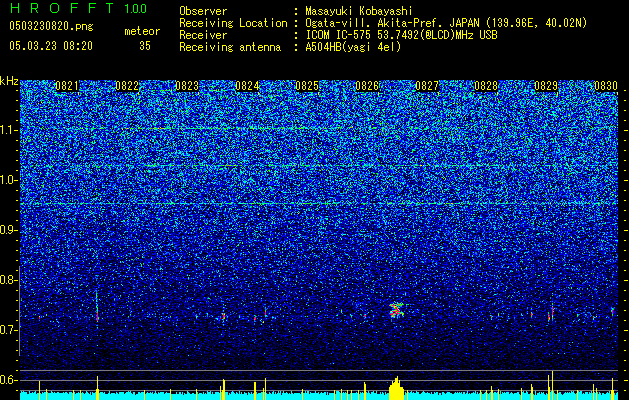Select the meteor count value 35
The image size is (629, 400).
click(145, 46)
